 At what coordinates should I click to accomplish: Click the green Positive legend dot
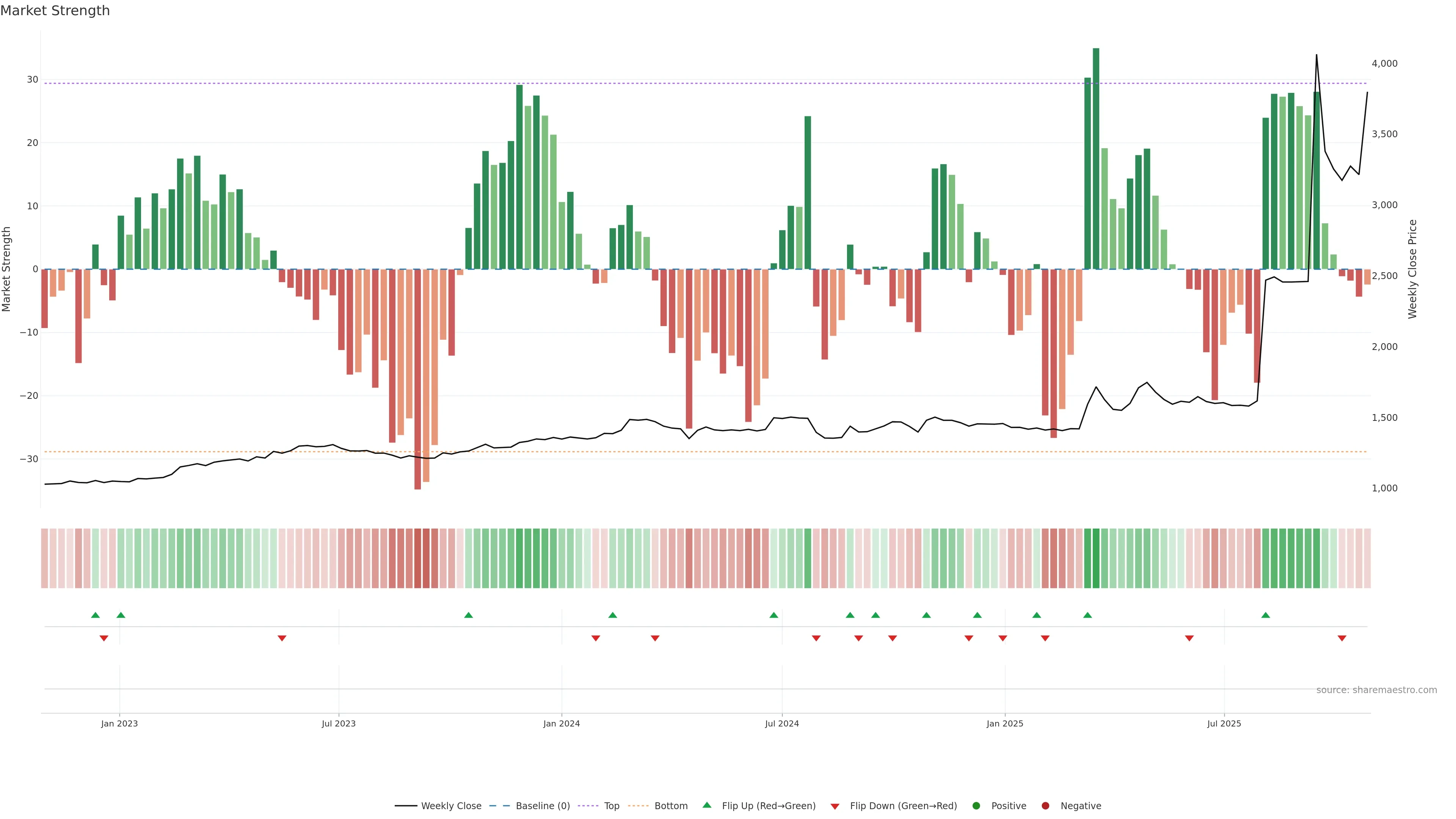976,806
